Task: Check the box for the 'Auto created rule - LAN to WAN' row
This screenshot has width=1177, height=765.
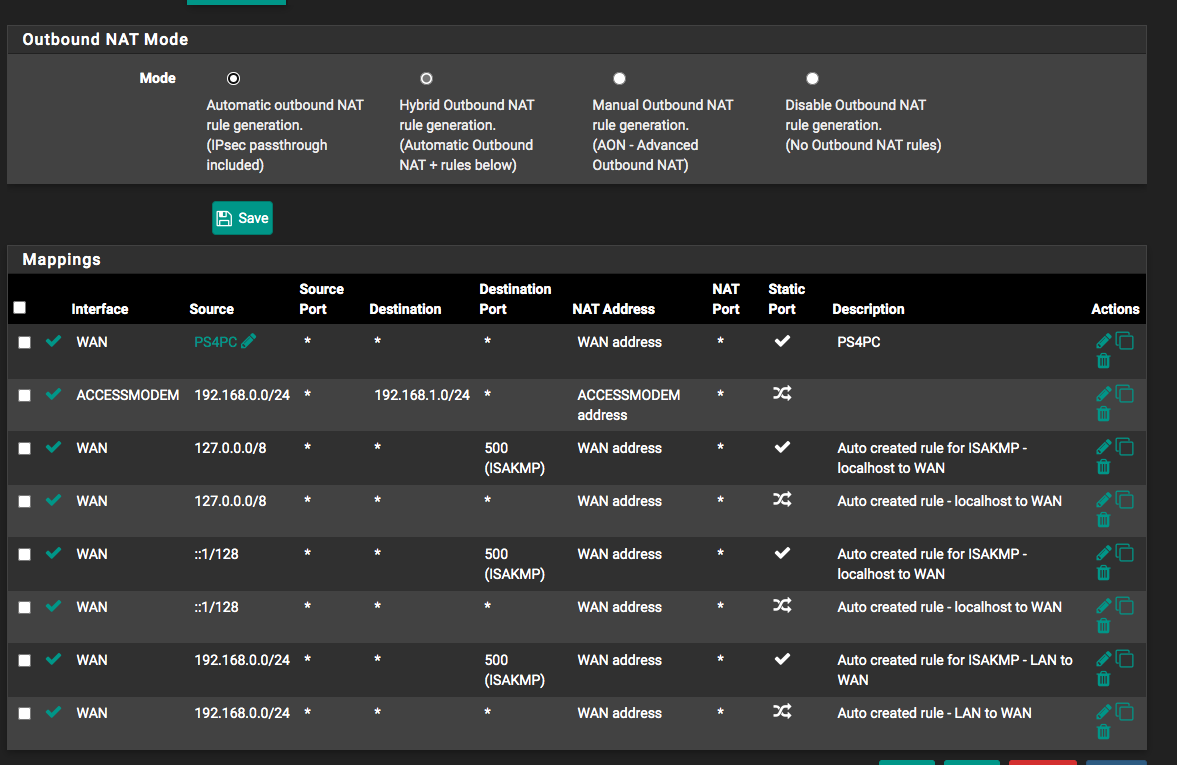Action: coord(25,713)
